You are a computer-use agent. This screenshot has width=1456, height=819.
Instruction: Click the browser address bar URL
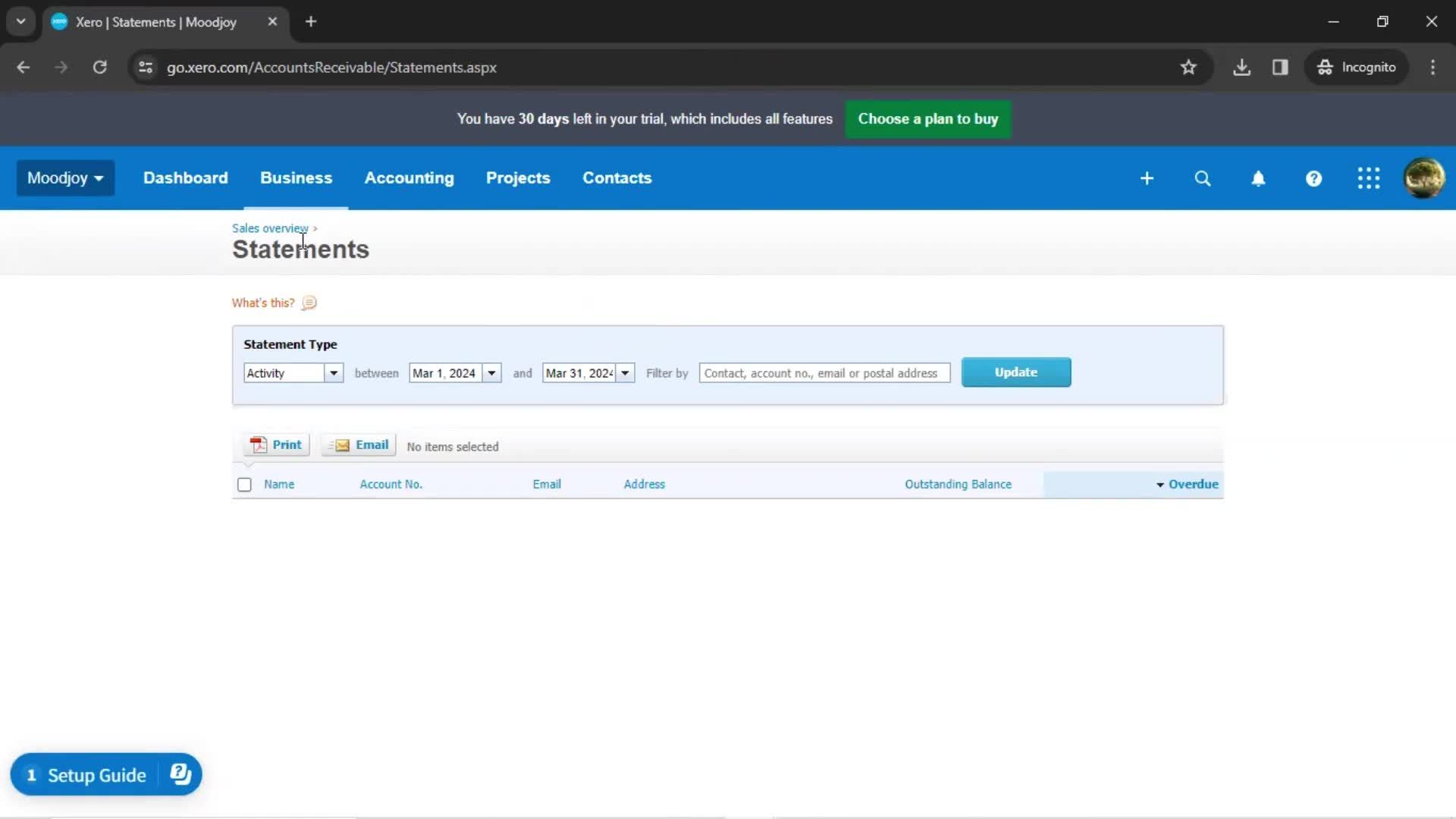pos(331,67)
